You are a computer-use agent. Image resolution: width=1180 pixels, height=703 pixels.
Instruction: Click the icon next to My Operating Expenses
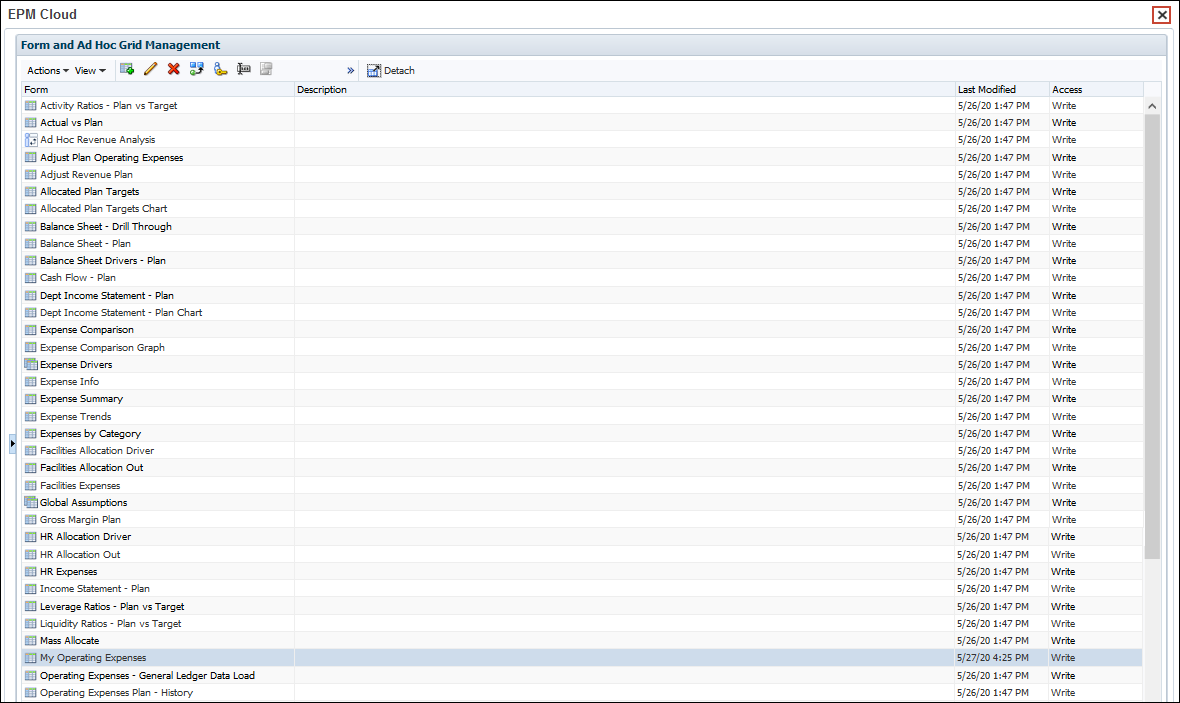(31, 658)
